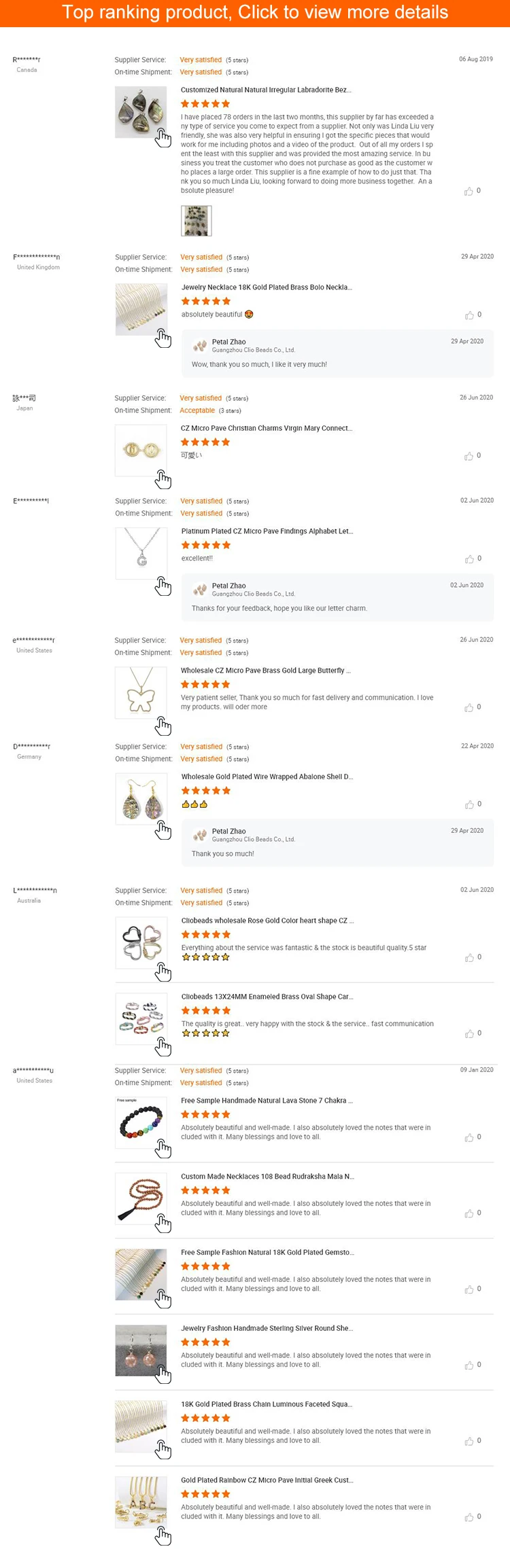Open the chakra lava stone bracelet thumbnail
This screenshot has width=510, height=1568.
click(x=141, y=1123)
